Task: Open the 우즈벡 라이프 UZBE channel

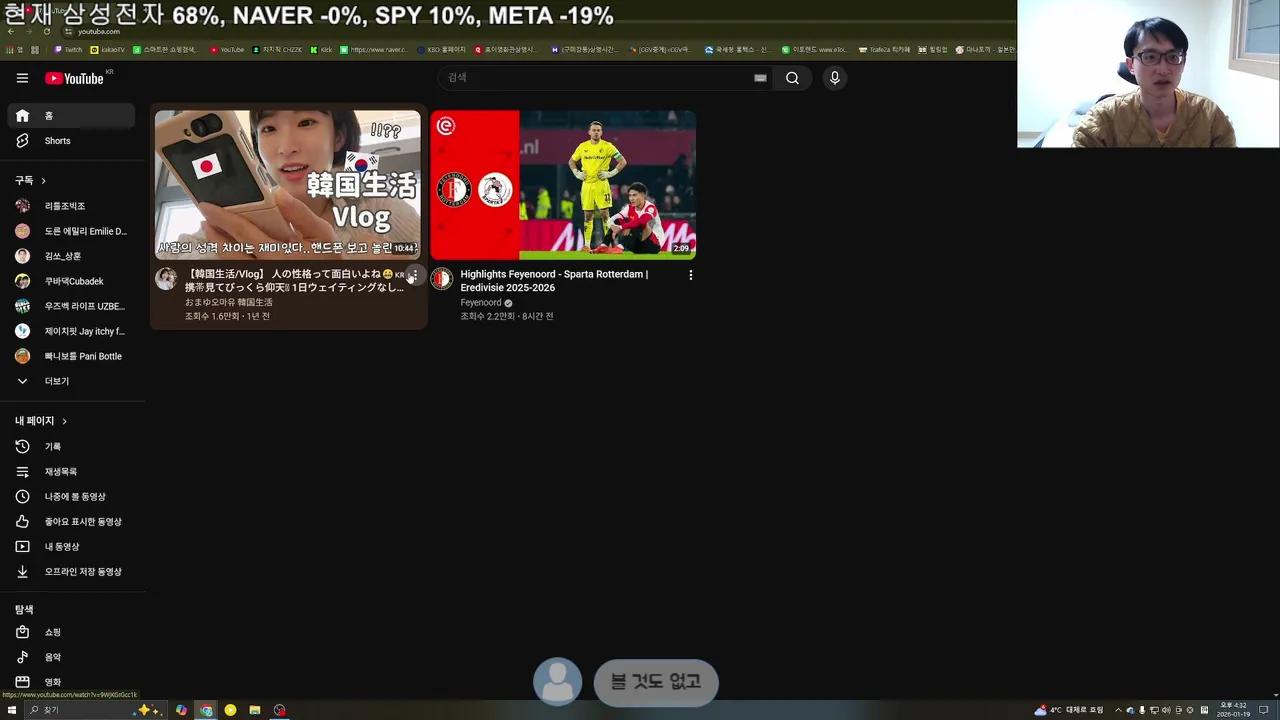Action: pyautogui.click(x=71, y=306)
